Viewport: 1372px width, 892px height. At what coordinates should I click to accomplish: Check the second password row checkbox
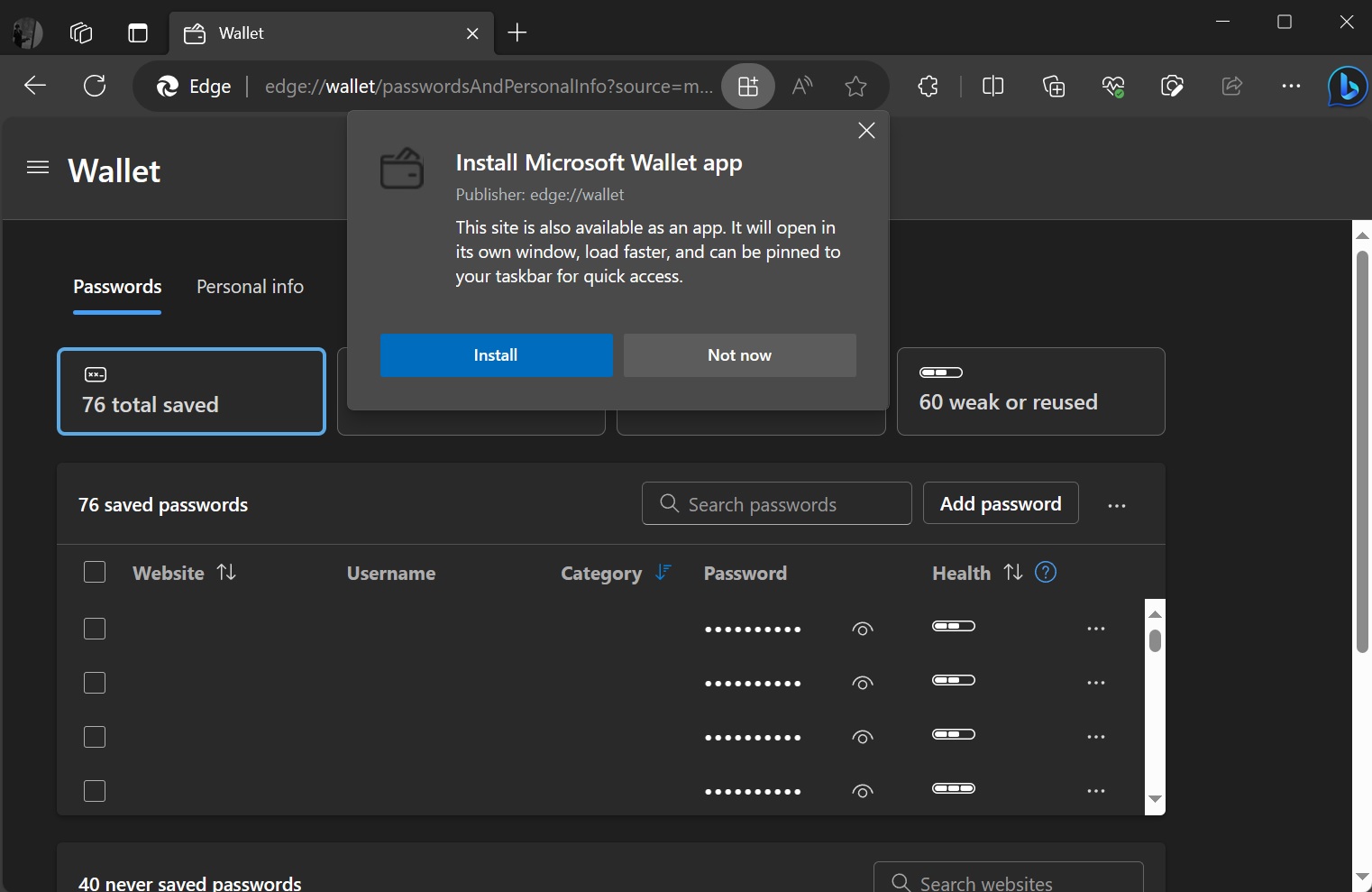[95, 683]
